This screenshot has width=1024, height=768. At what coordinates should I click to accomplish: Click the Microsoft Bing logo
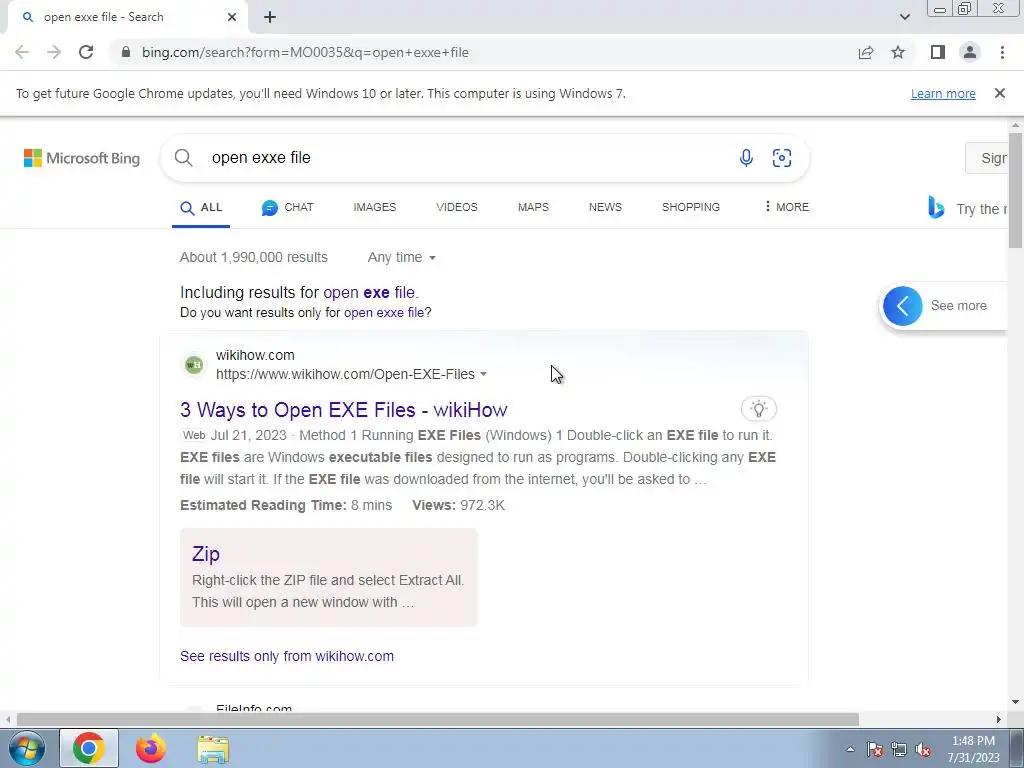[82, 158]
